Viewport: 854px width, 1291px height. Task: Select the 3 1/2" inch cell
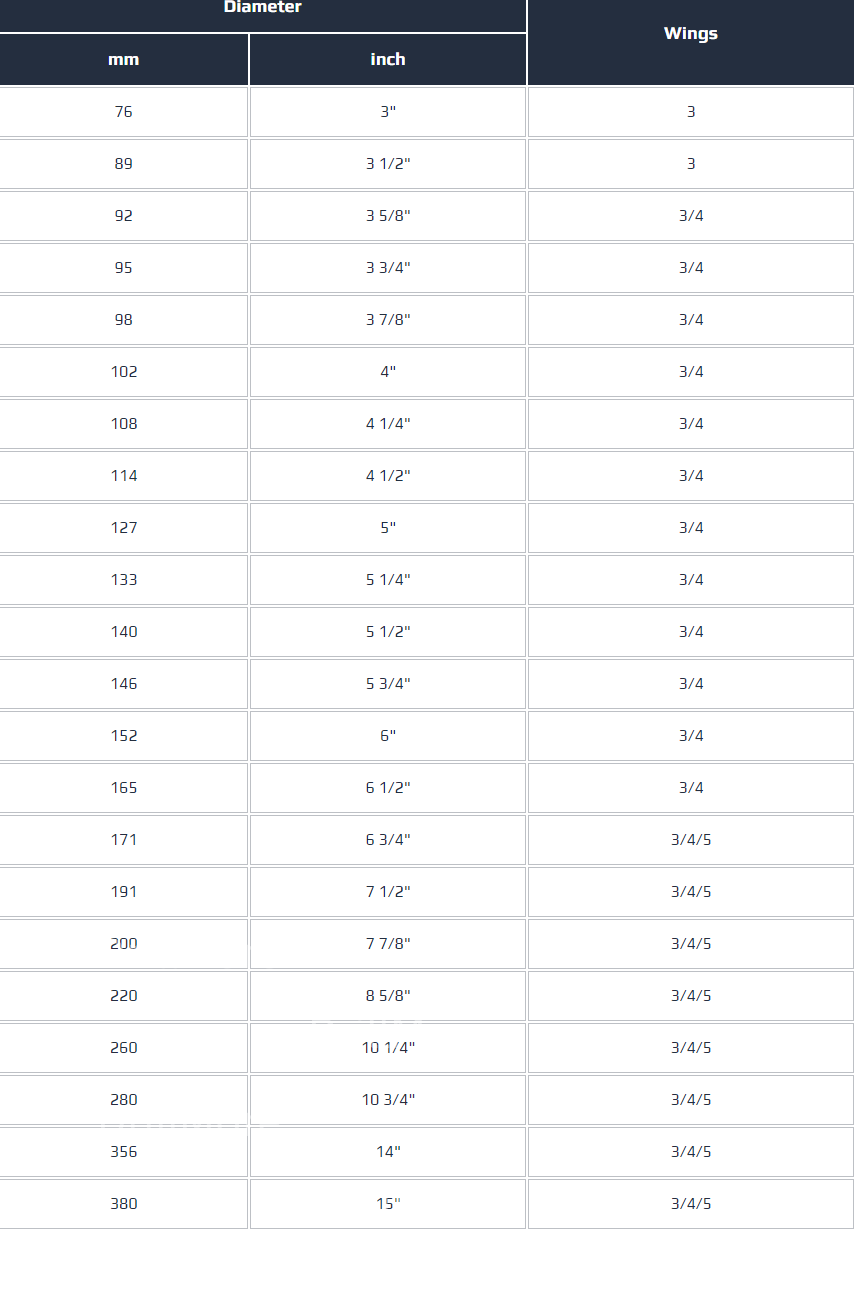click(388, 164)
